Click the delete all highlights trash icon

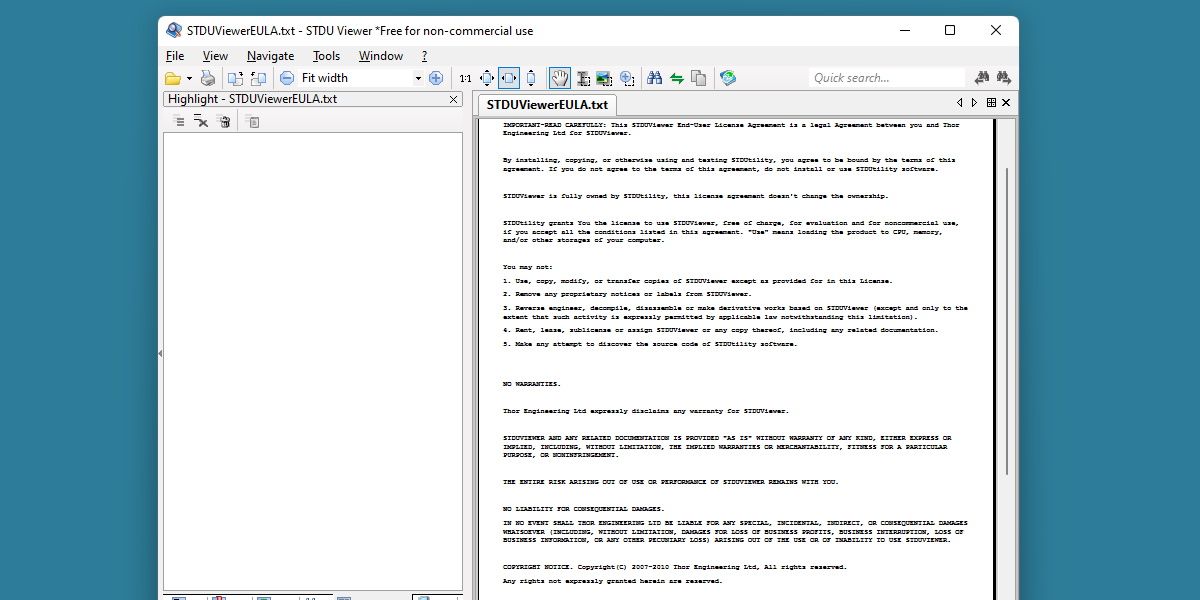pyautogui.click(x=224, y=121)
